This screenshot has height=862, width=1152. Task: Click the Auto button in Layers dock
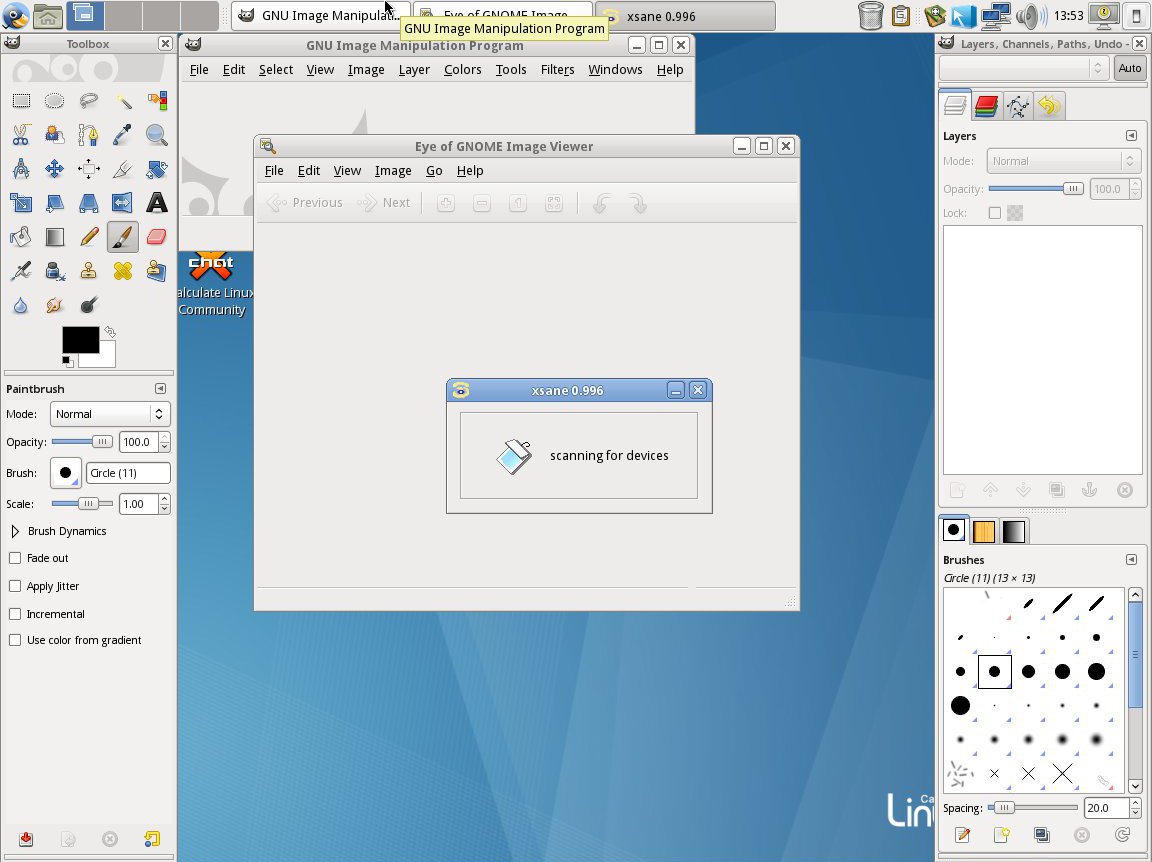[x=1129, y=68]
